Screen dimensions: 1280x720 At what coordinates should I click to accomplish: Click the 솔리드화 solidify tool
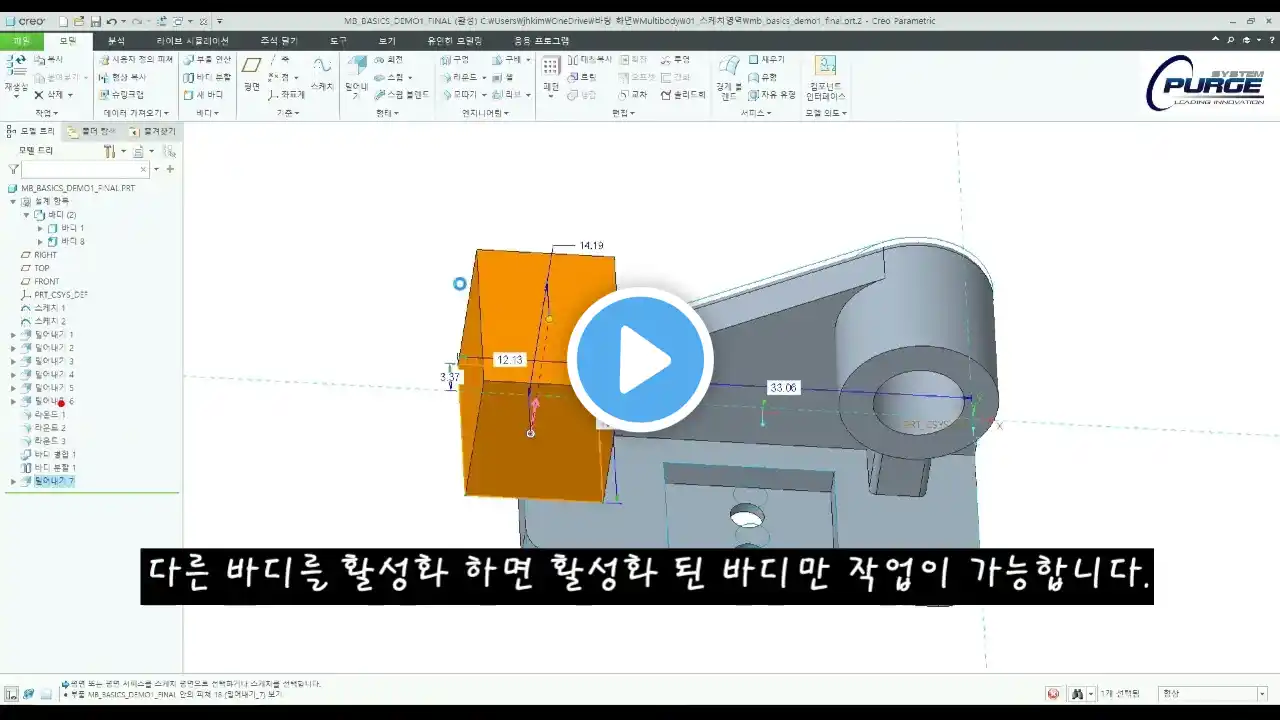683,94
